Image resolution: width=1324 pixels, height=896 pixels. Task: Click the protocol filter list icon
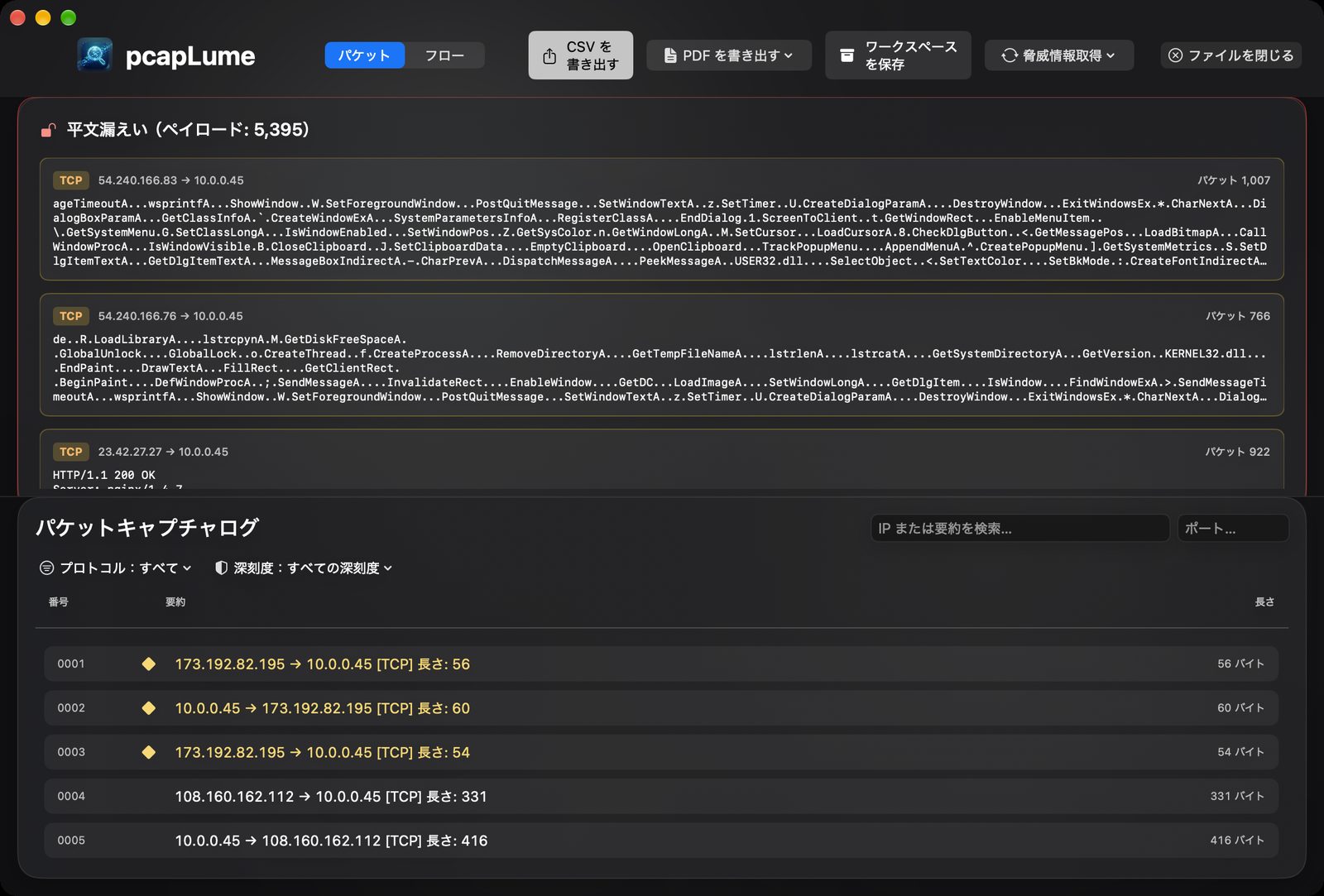pyautogui.click(x=47, y=568)
